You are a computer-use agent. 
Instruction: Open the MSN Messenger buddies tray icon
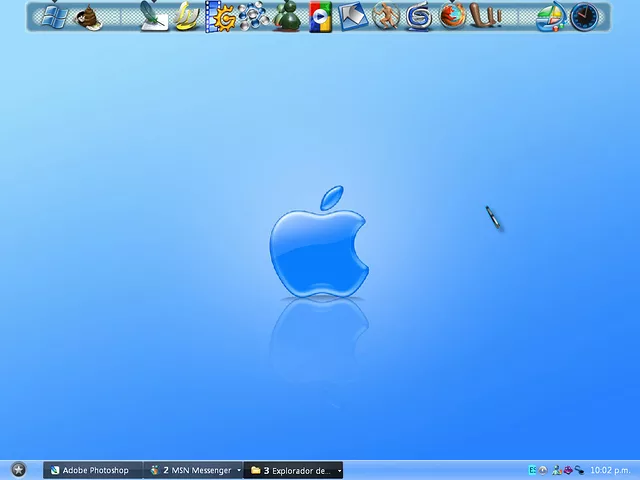[557, 470]
